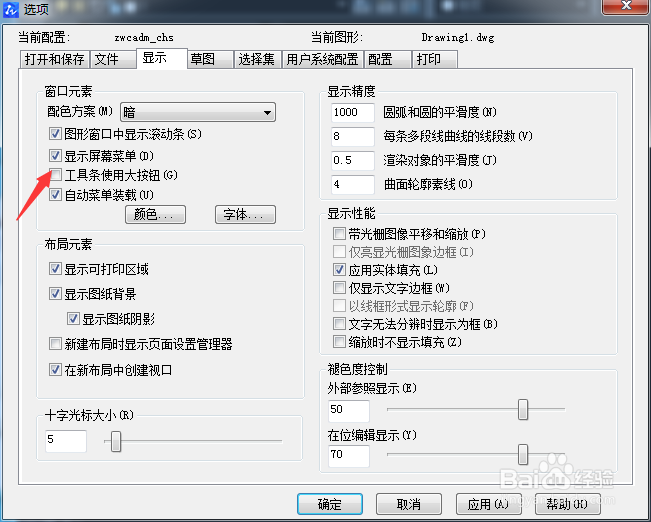This screenshot has height=522, width=651.
Task: Enable 缩放时不显示填充 checkbox
Action: click(339, 342)
